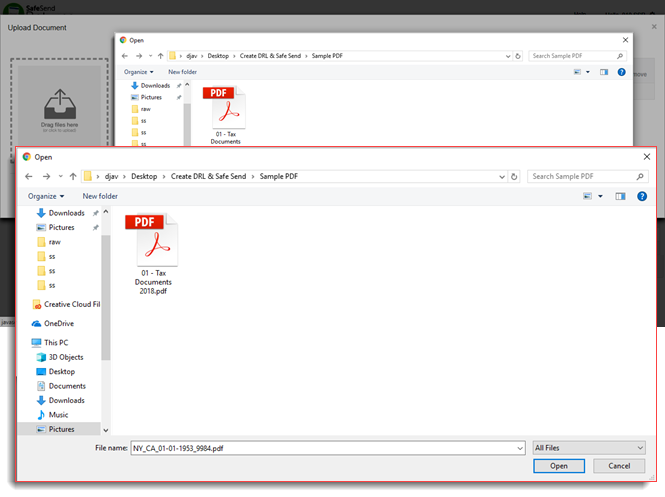Image resolution: width=665 pixels, height=497 pixels.
Task: Click the navigation pane's scroll down arrow
Action: 106,429
